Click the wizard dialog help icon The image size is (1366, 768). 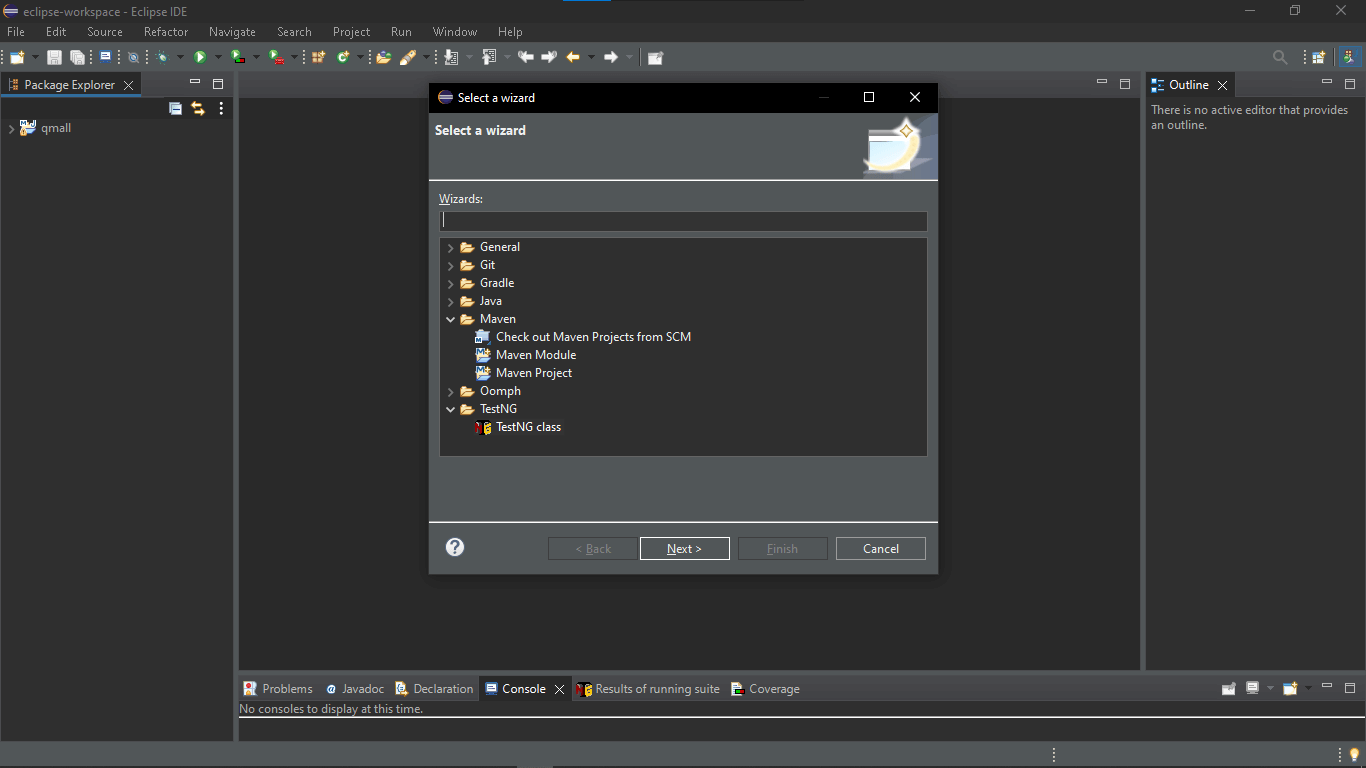click(x=455, y=547)
